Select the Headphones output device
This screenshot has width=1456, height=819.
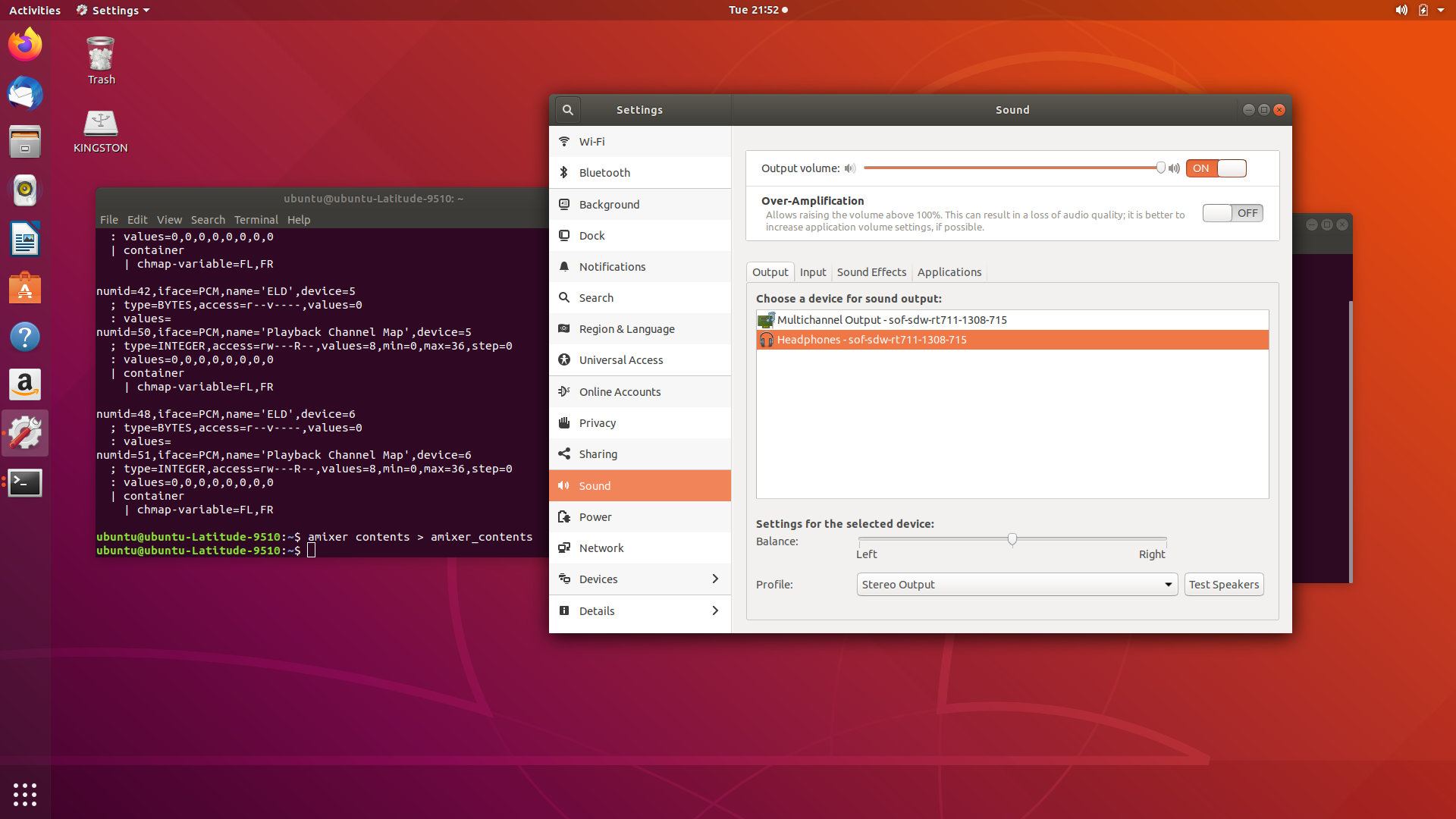tap(1012, 340)
